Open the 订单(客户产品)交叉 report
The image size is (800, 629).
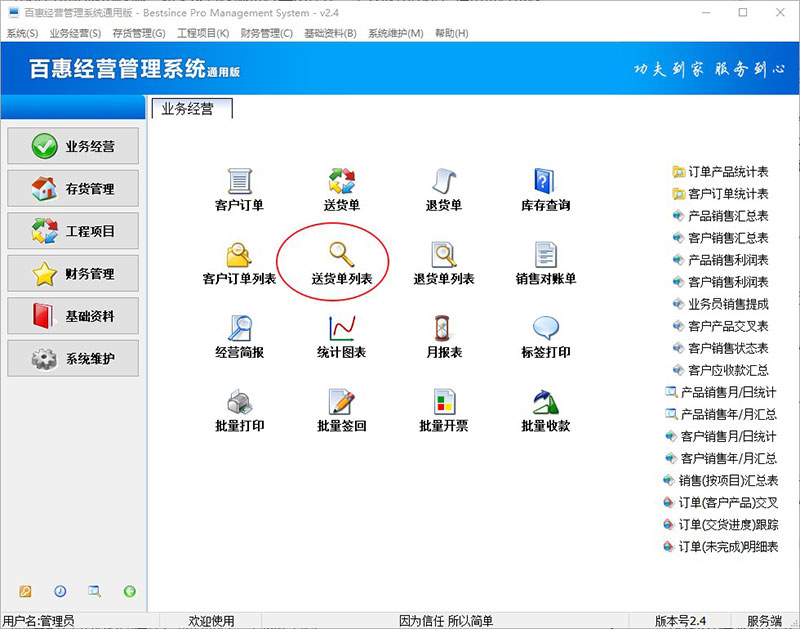(x=720, y=502)
